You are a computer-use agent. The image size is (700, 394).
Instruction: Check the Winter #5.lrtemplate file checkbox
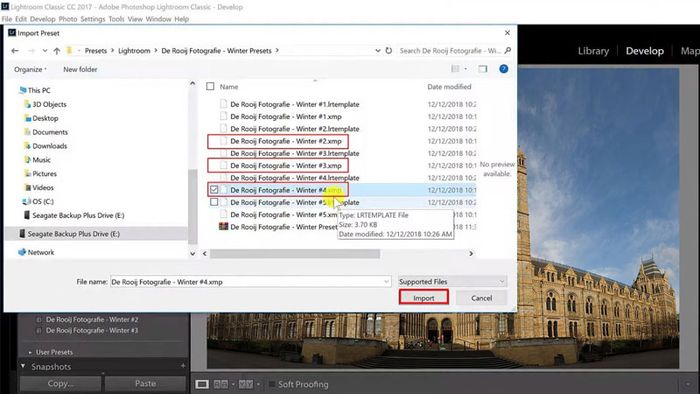tap(214, 202)
